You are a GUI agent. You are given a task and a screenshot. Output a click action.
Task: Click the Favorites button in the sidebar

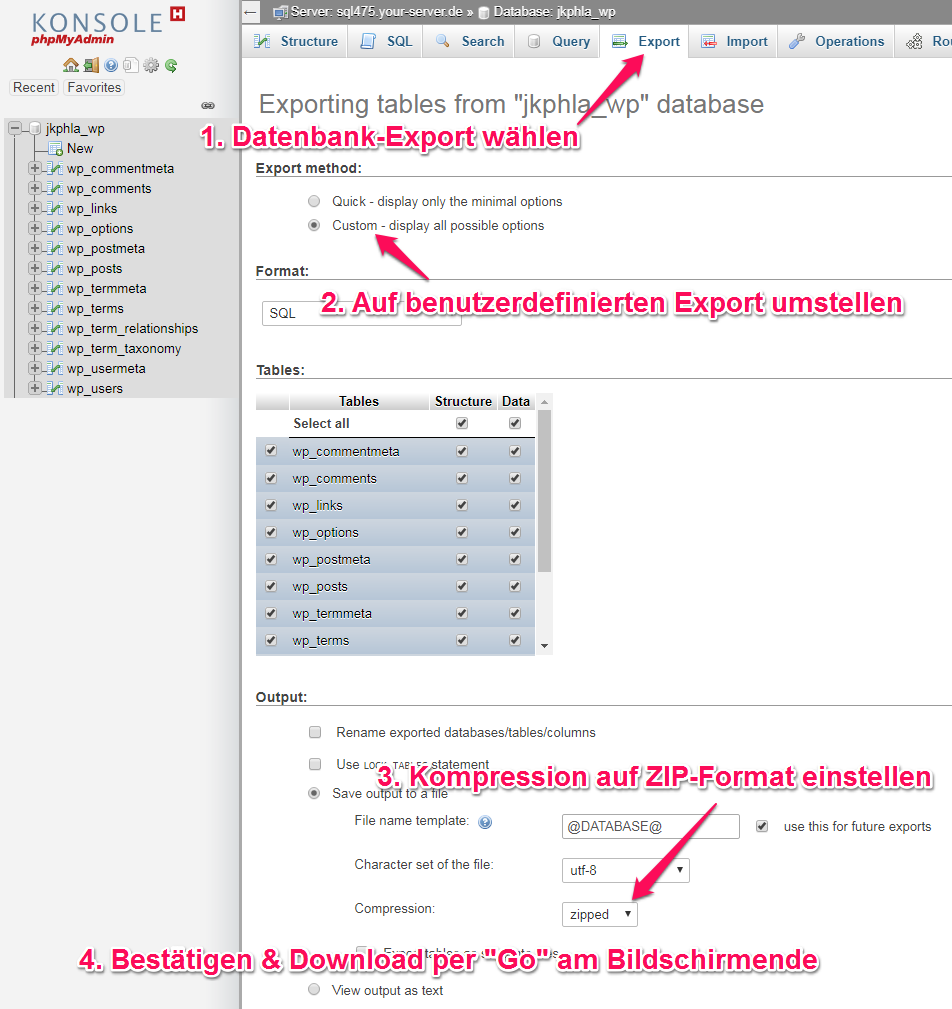tap(93, 87)
